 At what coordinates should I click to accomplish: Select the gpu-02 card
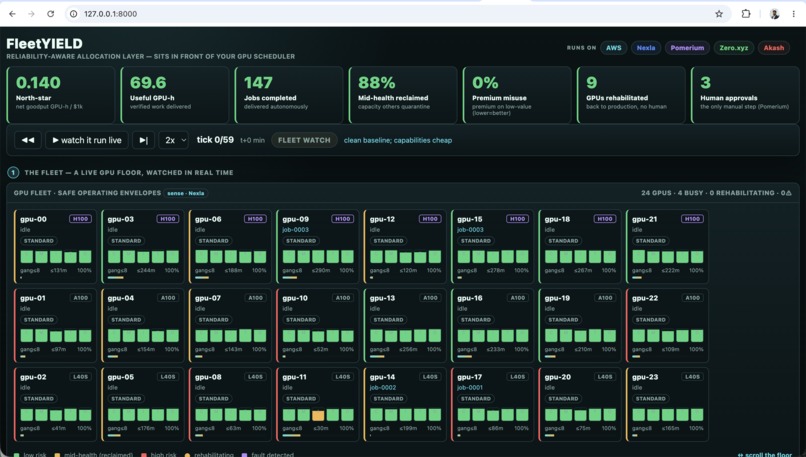coord(56,405)
